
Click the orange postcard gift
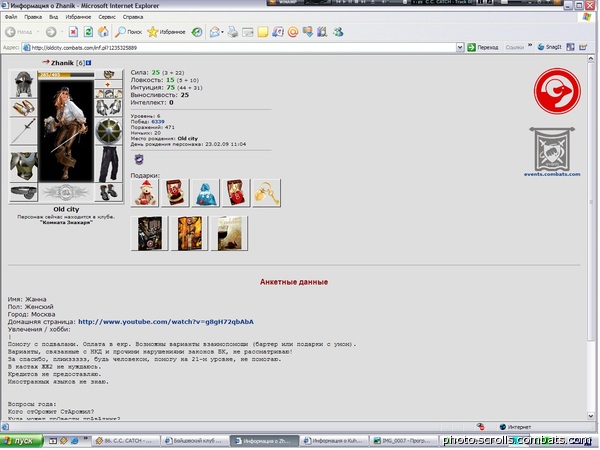[x=189, y=233]
